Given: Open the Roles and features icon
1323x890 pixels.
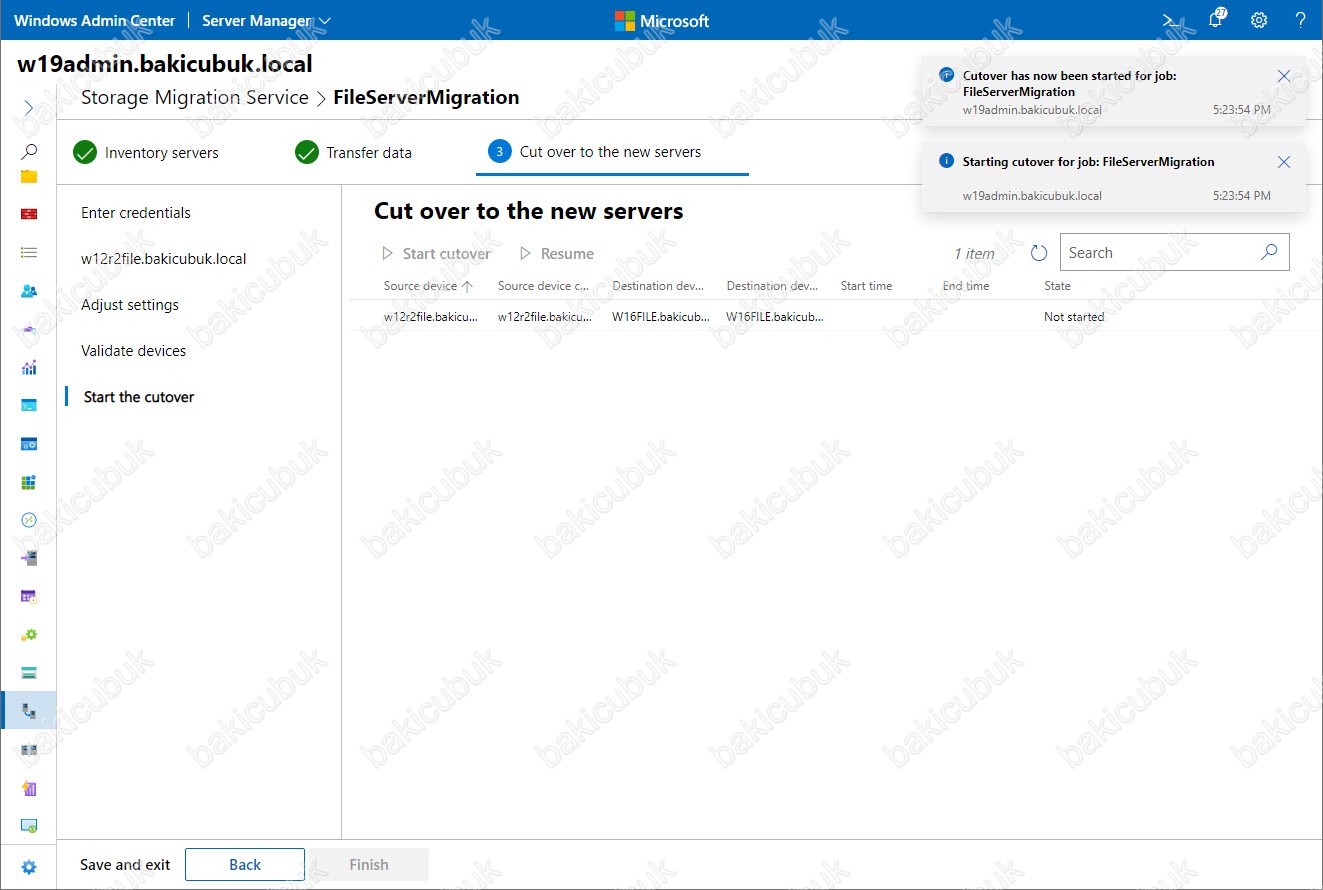Looking at the screenshot, I should [28, 558].
